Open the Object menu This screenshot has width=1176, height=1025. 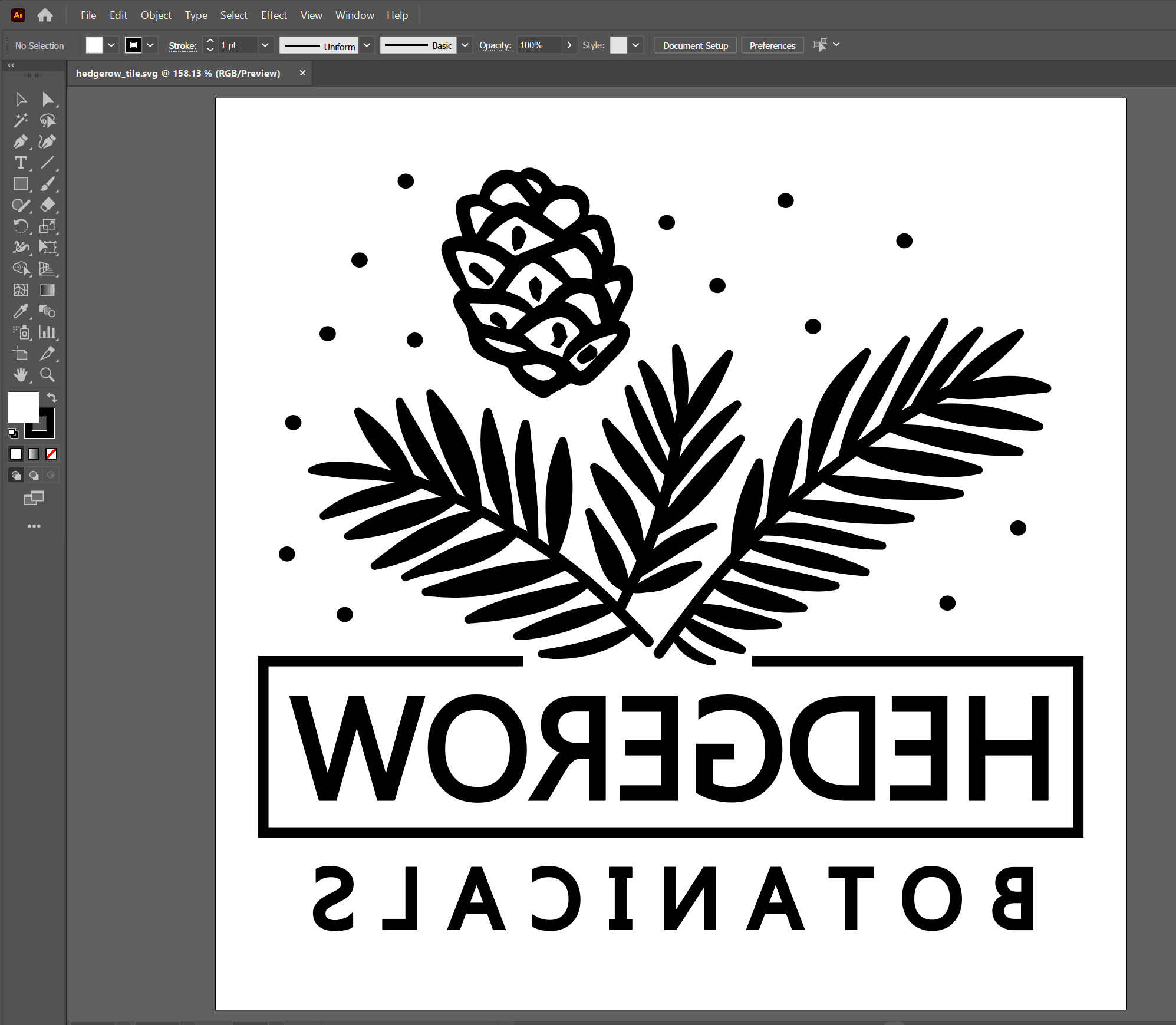coord(156,15)
